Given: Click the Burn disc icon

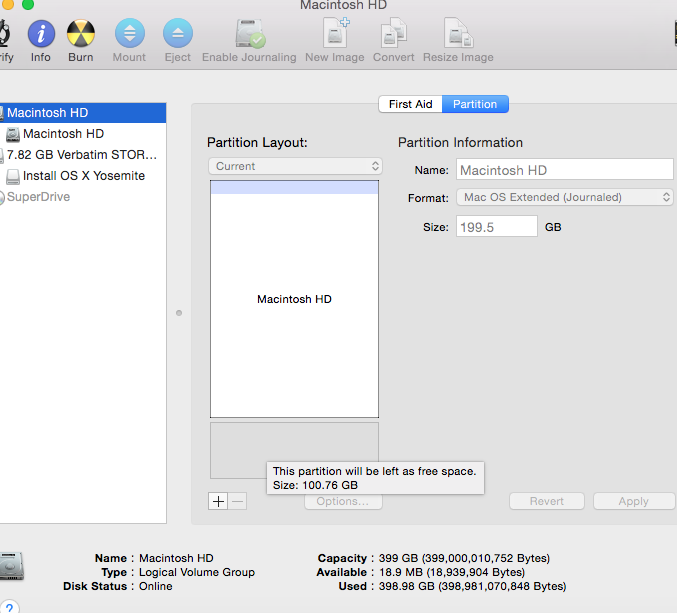Looking at the screenshot, I should pyautogui.click(x=81, y=34).
